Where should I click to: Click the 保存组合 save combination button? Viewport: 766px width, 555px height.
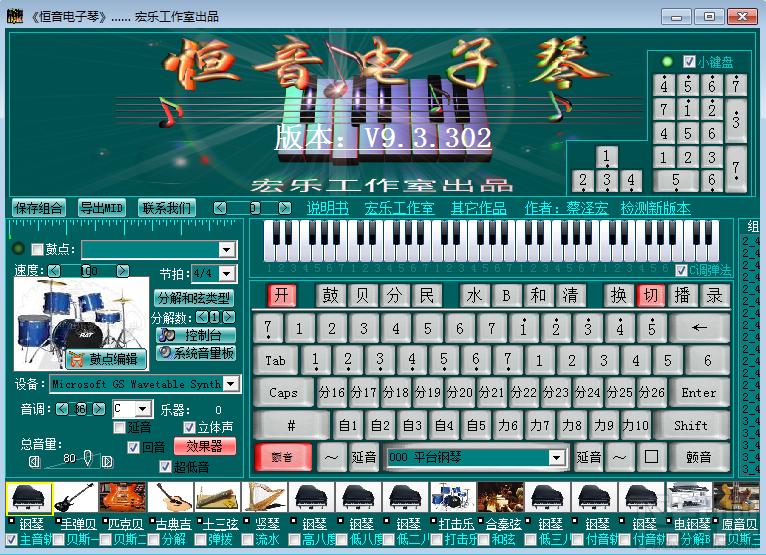38,208
